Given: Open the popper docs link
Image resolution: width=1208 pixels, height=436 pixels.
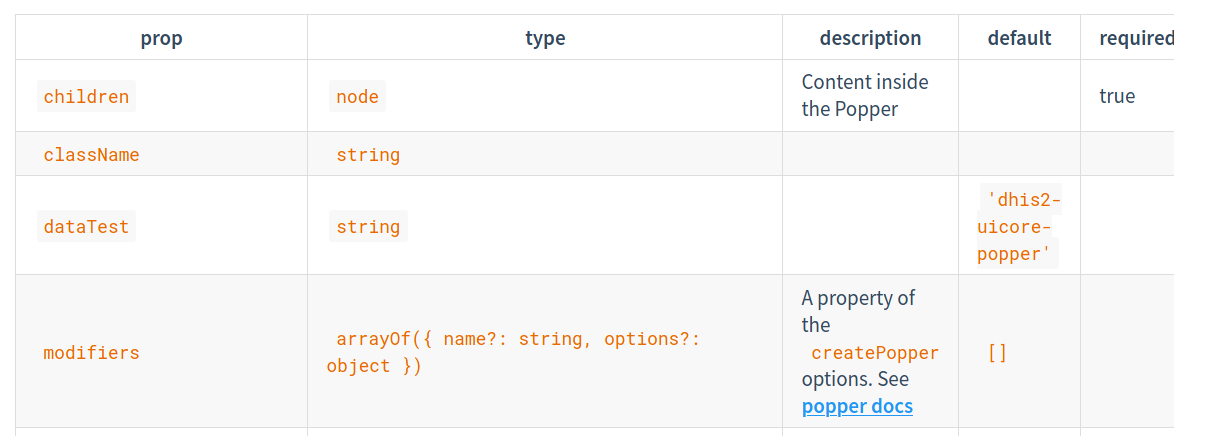Looking at the screenshot, I should [857, 406].
